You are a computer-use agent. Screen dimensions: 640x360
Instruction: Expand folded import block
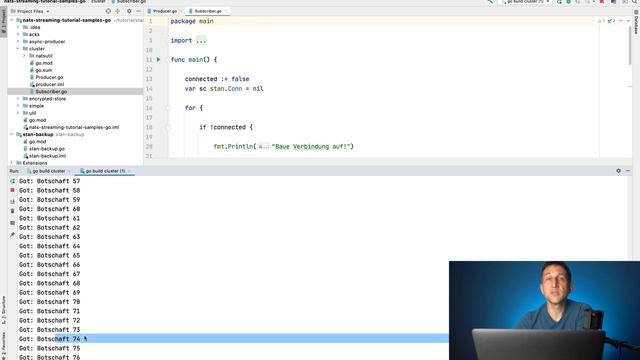pos(201,40)
